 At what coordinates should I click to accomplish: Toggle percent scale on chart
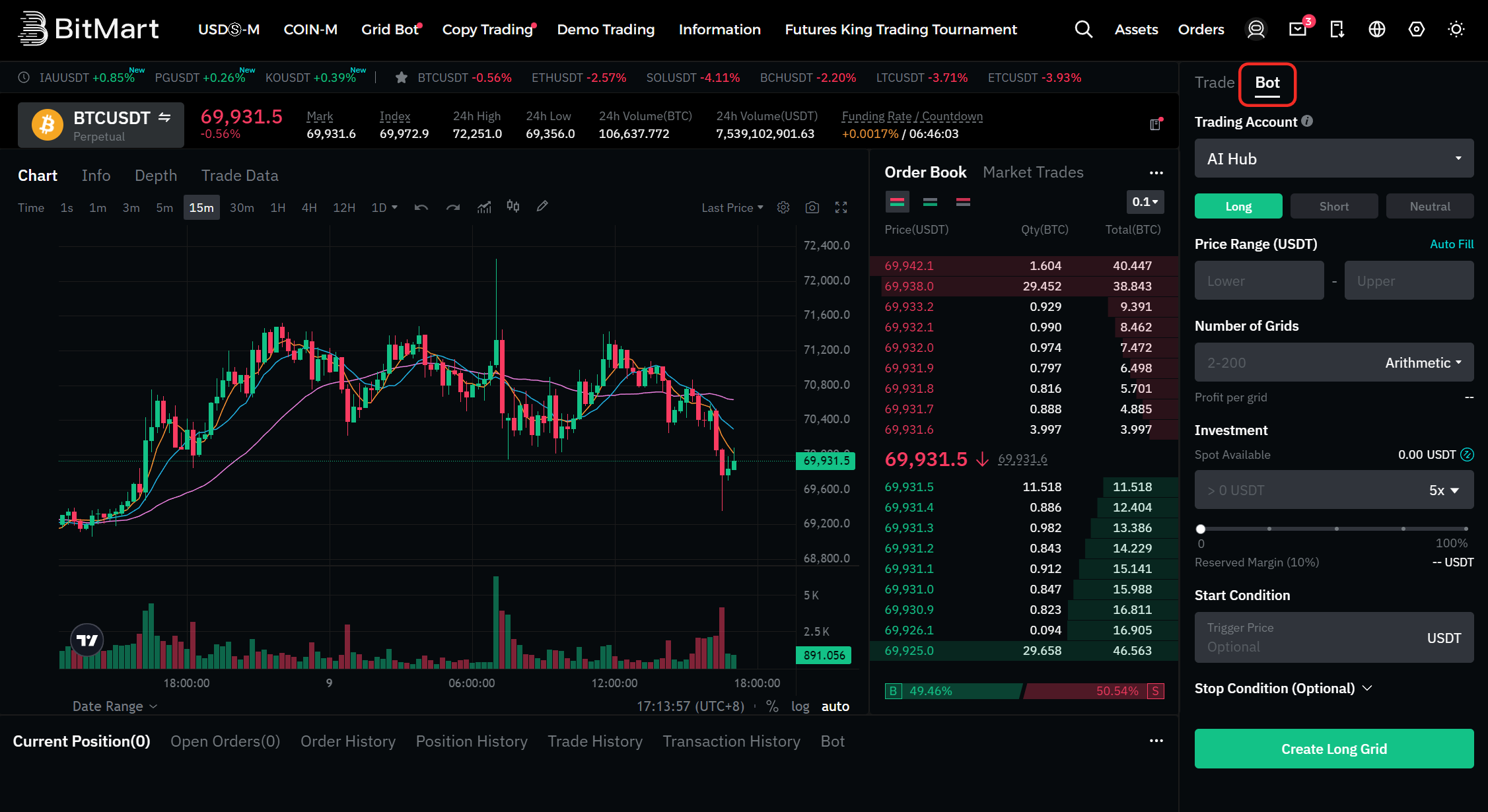tap(772, 706)
